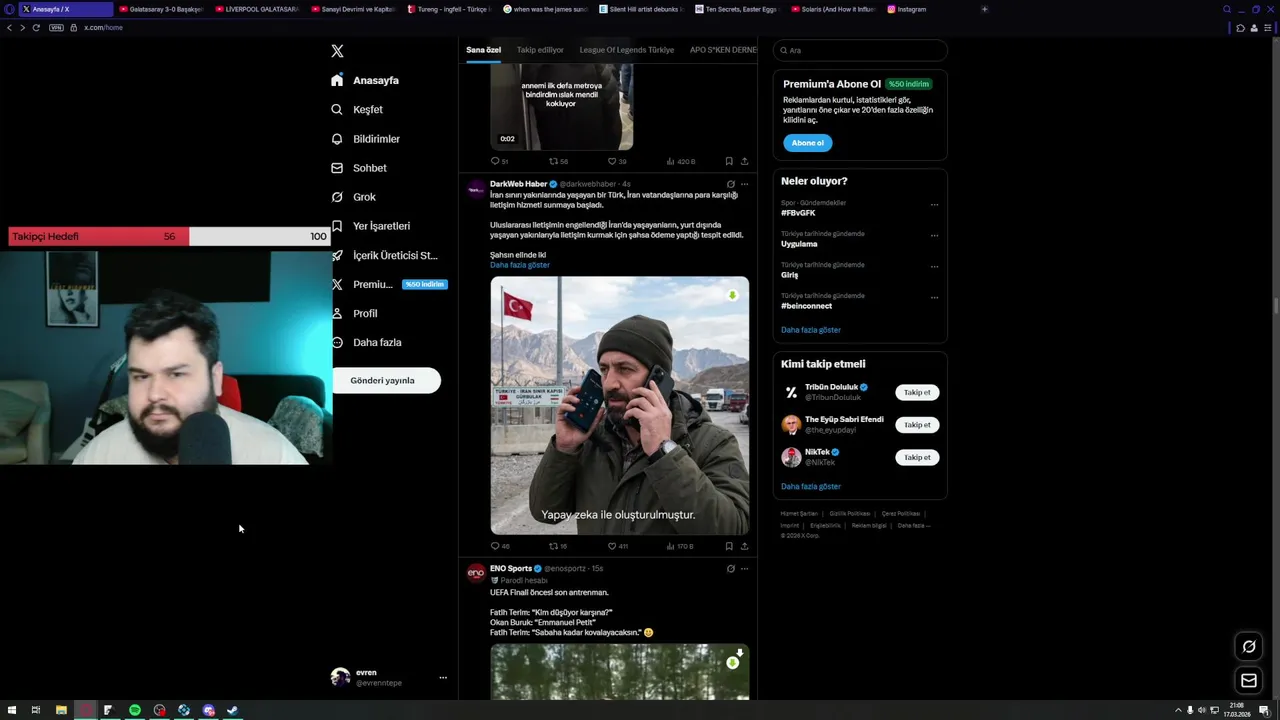Open Hizmet Şartları footer link
Image resolution: width=1280 pixels, height=720 pixels.
click(x=797, y=513)
